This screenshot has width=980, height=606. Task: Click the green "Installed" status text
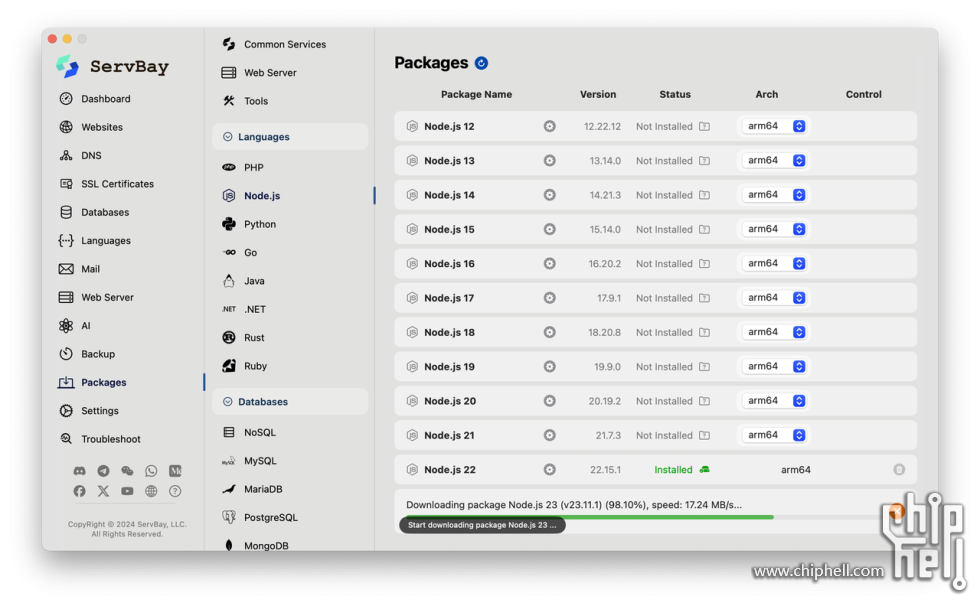(x=673, y=470)
